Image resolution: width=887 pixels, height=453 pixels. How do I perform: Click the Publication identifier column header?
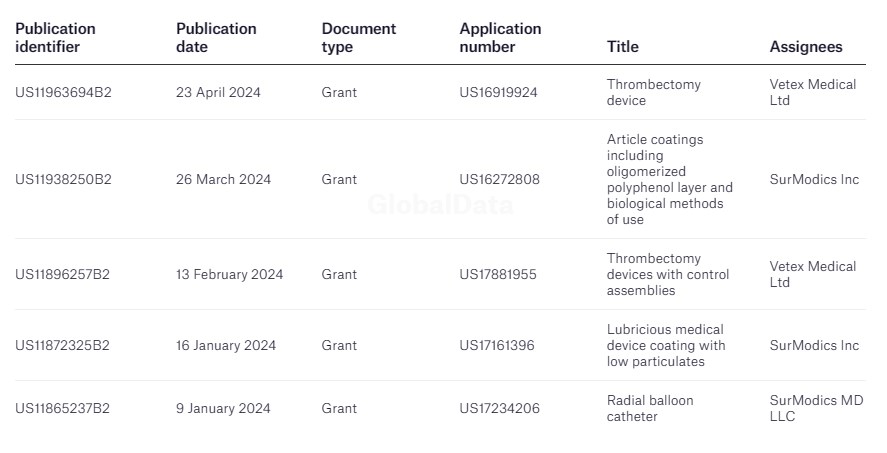pos(55,37)
